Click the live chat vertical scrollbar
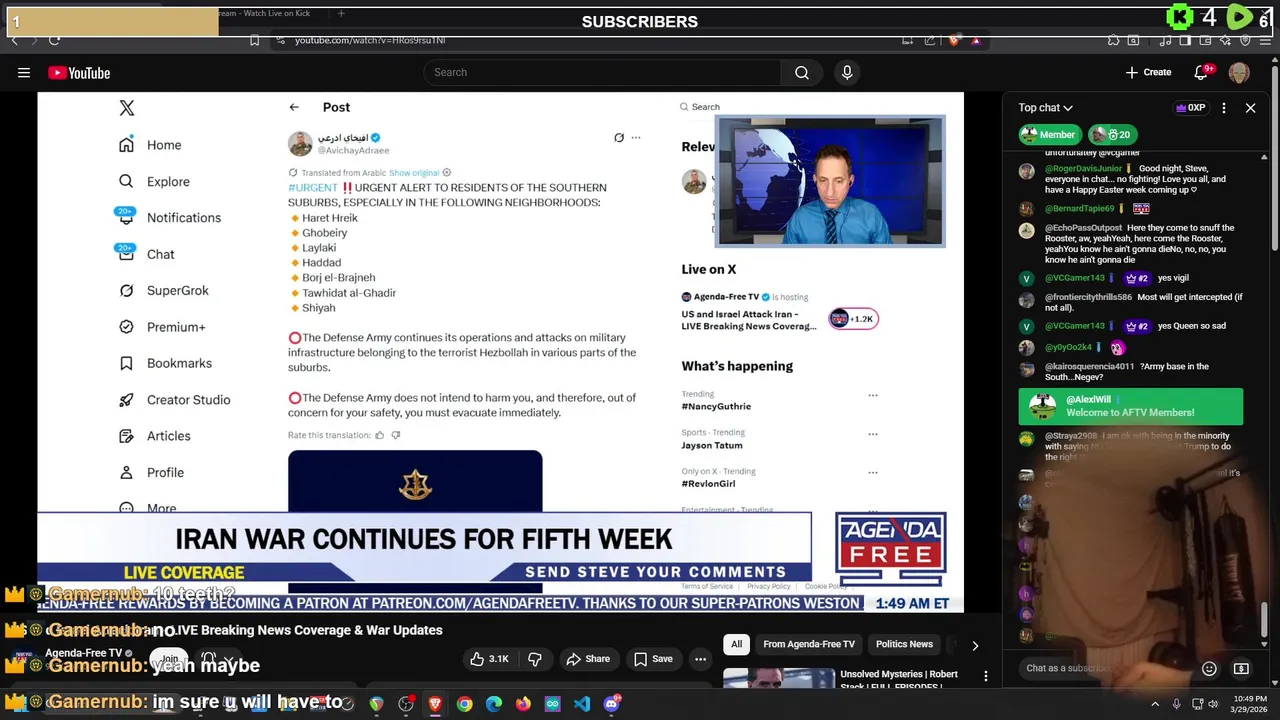Image resolution: width=1280 pixels, height=720 pixels. click(x=1264, y=618)
